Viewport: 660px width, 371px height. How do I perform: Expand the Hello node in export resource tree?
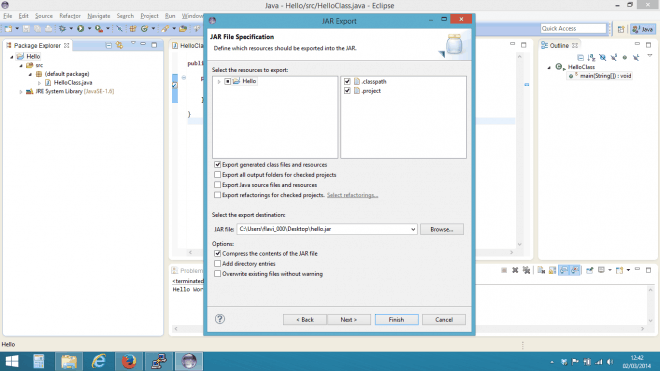point(219,81)
